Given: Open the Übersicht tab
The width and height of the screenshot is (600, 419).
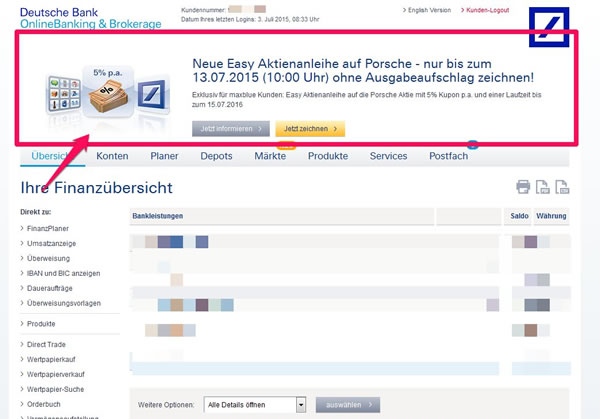Looking at the screenshot, I should click(x=52, y=156).
